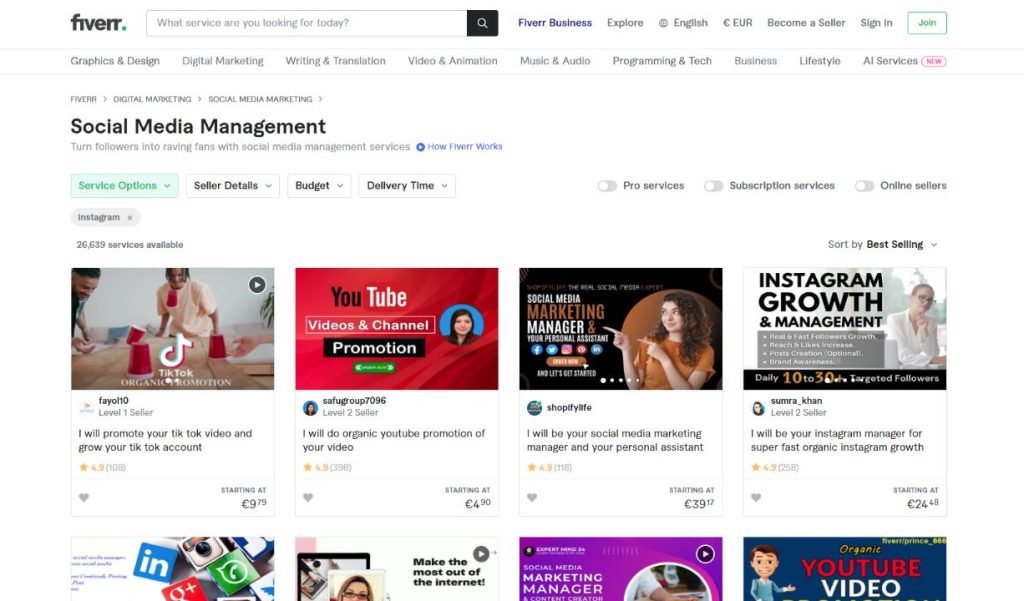The width and height of the screenshot is (1024, 601).
Task: Open How Fiverr Works link
Action: coord(465,147)
